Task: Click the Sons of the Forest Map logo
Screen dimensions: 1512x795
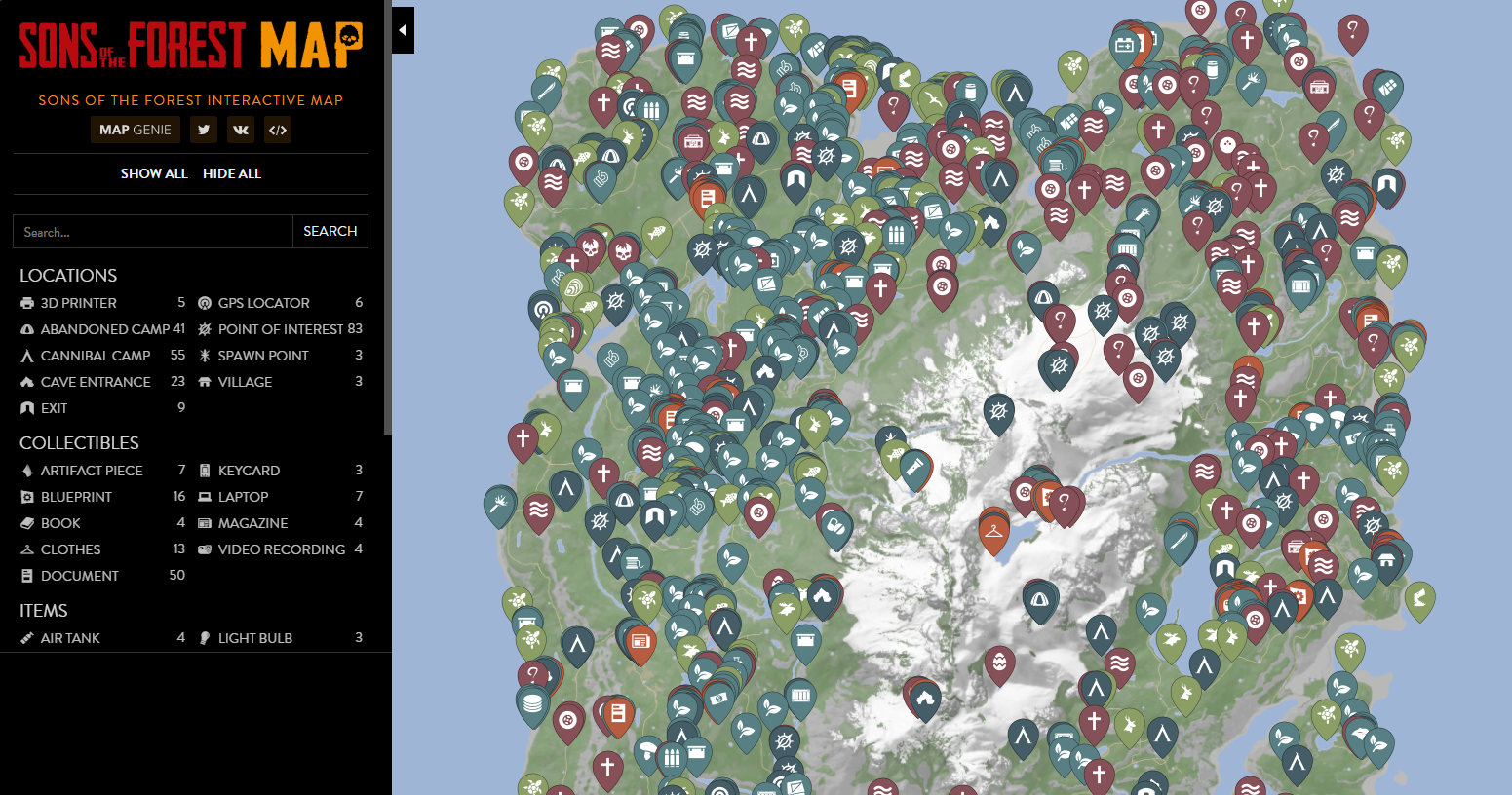Action: (x=191, y=45)
